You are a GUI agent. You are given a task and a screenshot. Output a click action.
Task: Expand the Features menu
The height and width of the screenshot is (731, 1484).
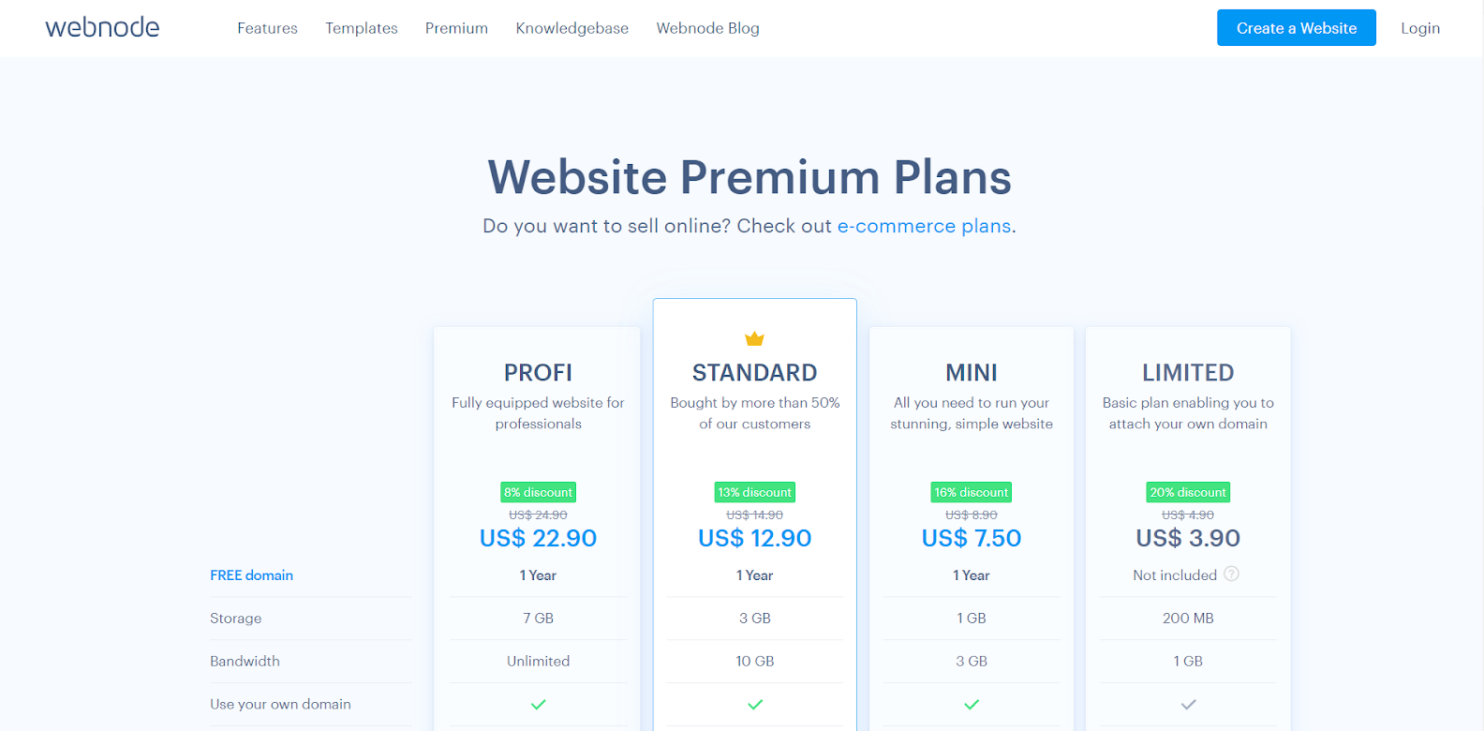coord(267,28)
